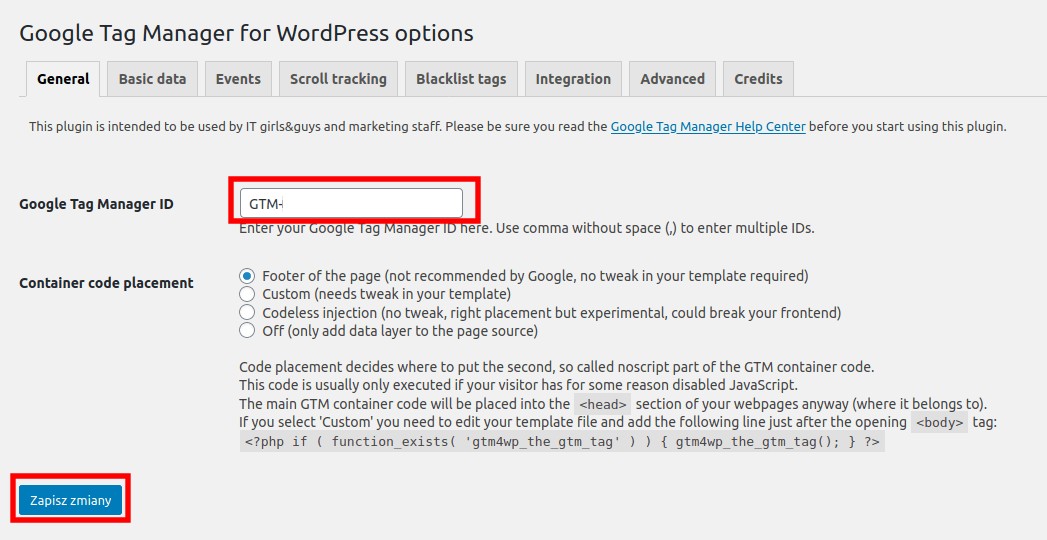Click the Zapisz zmiany button
The height and width of the screenshot is (540, 1047).
[70, 500]
